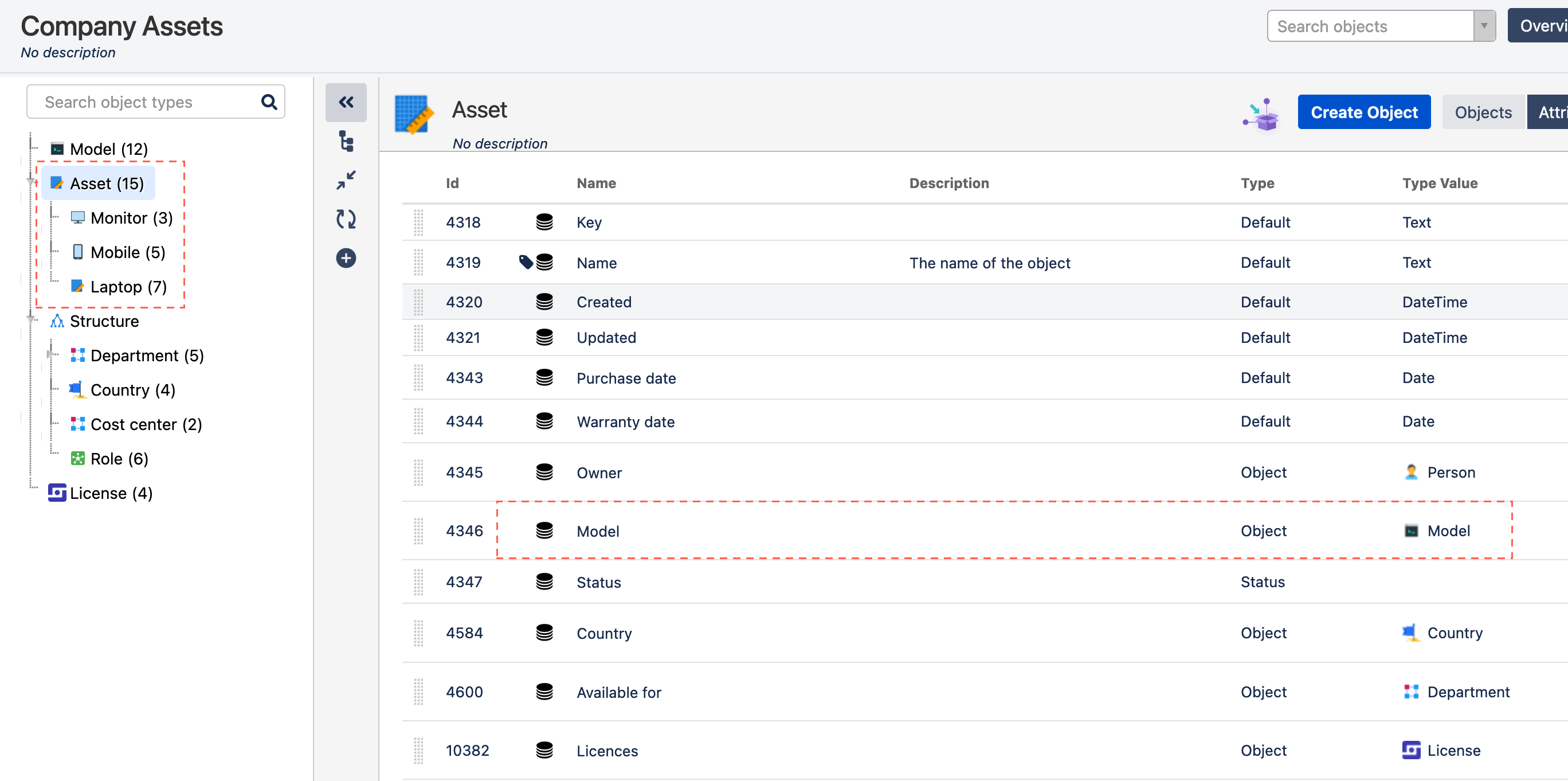Click the Person icon in Owner row
Viewport: 1568px width, 781px height.
1411,472
